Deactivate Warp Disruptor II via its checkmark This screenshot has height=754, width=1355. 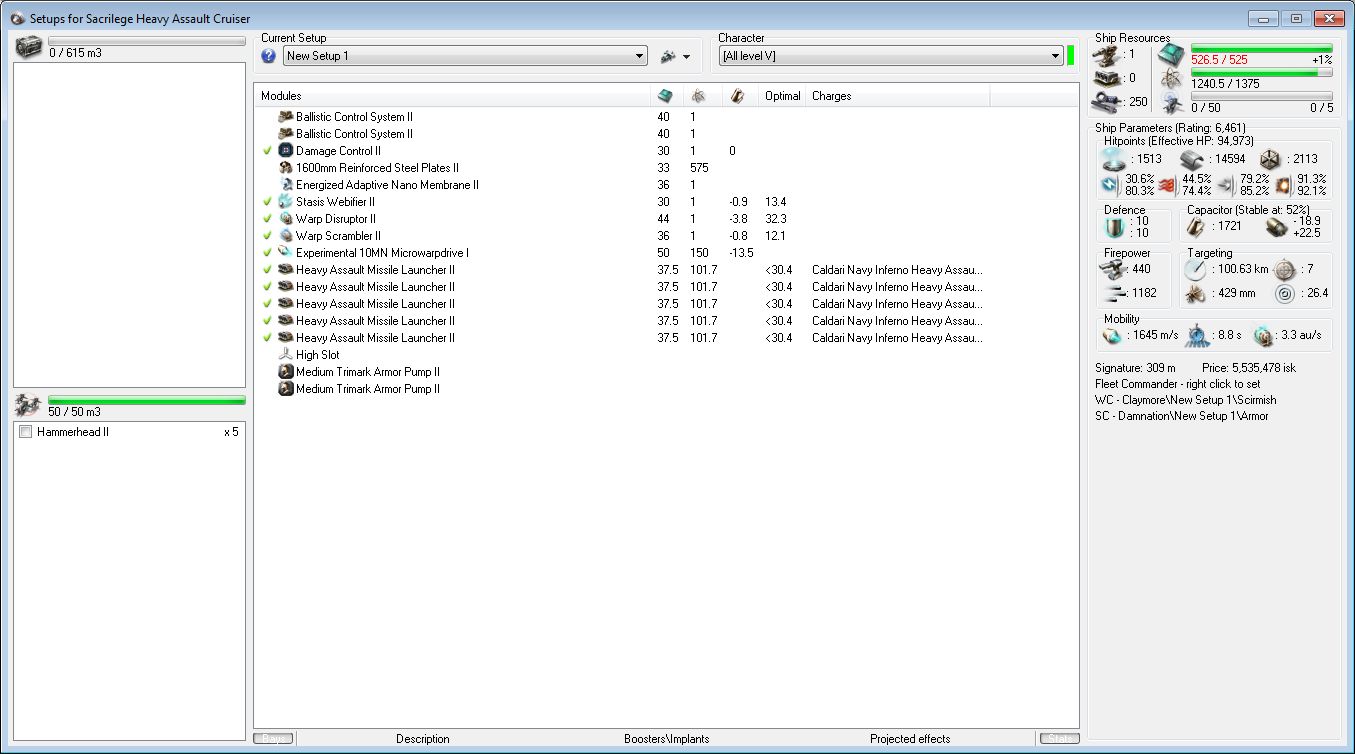click(x=268, y=219)
